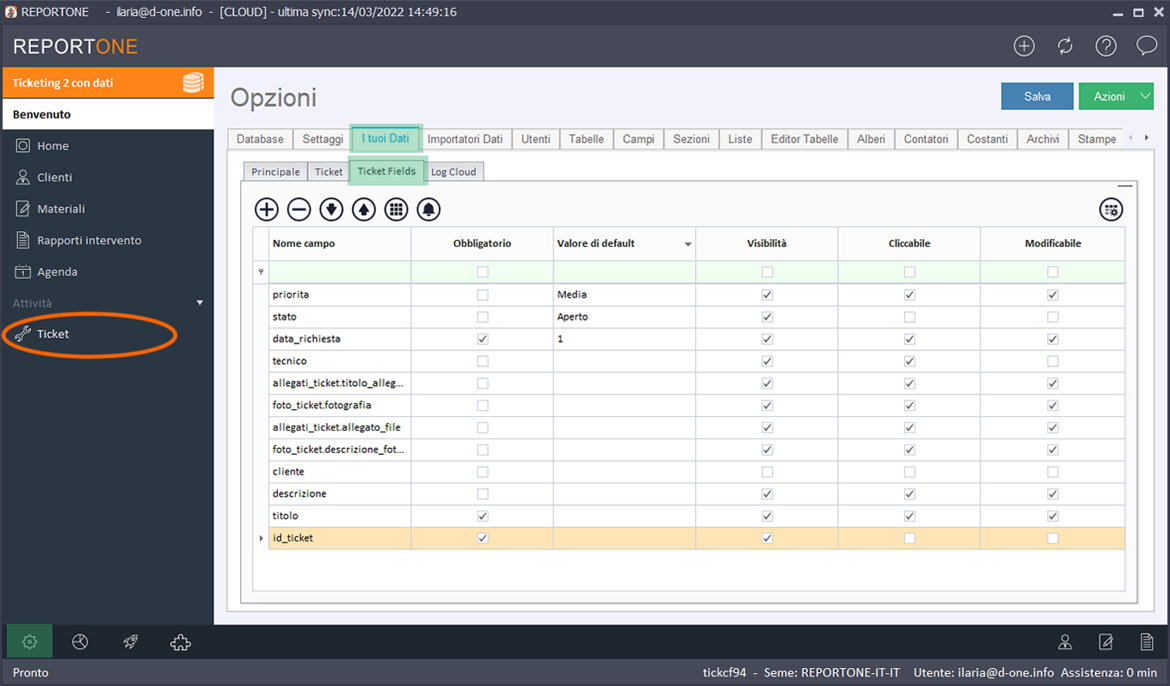Move field down with arrow icon
This screenshot has width=1170, height=686.
[x=331, y=209]
